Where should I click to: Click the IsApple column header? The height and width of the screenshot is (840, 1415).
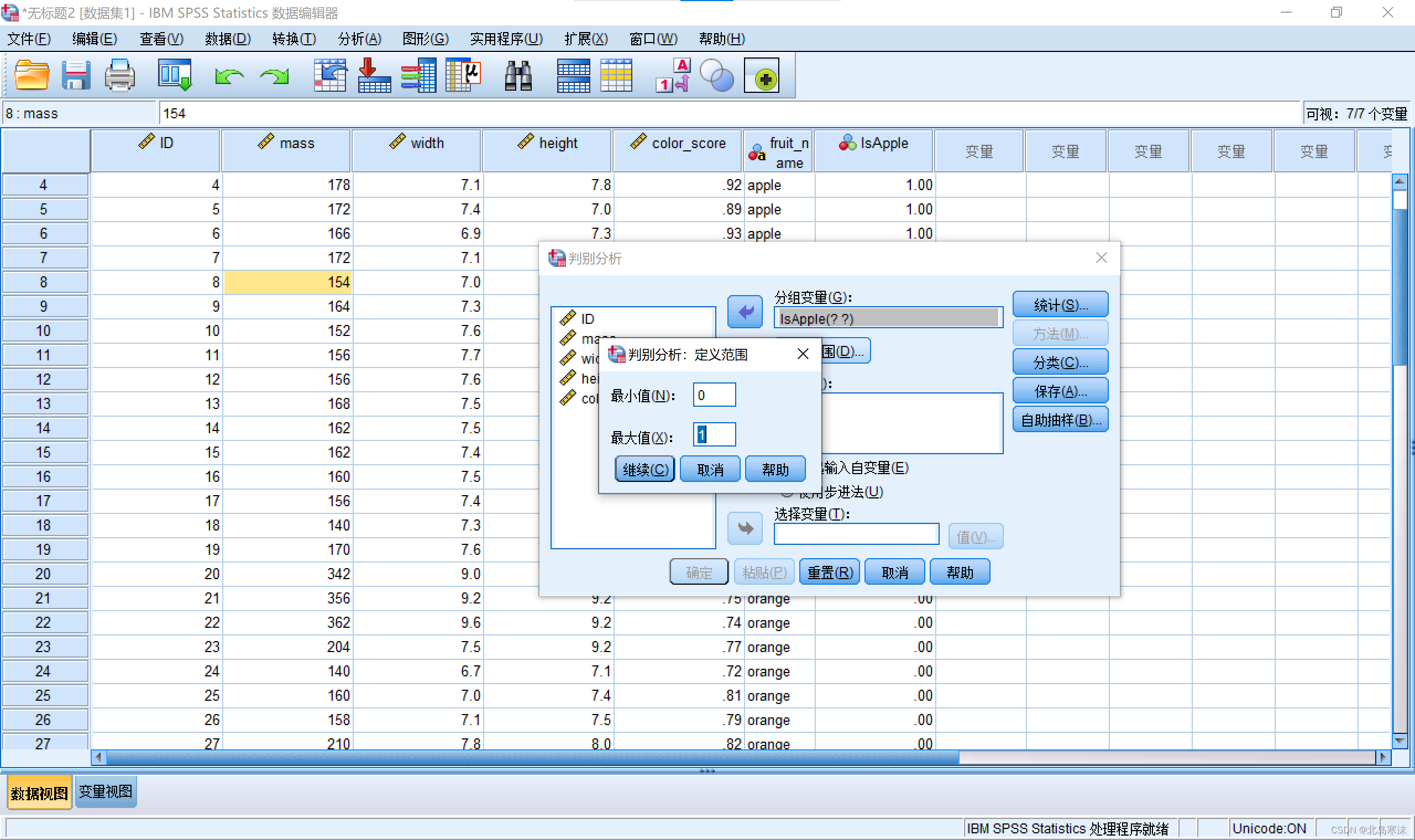[x=874, y=150]
